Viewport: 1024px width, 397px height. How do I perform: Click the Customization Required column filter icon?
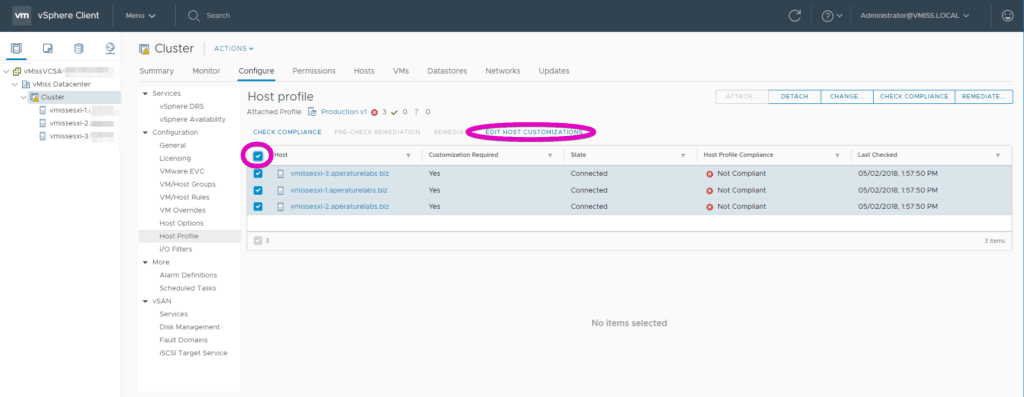pos(550,155)
